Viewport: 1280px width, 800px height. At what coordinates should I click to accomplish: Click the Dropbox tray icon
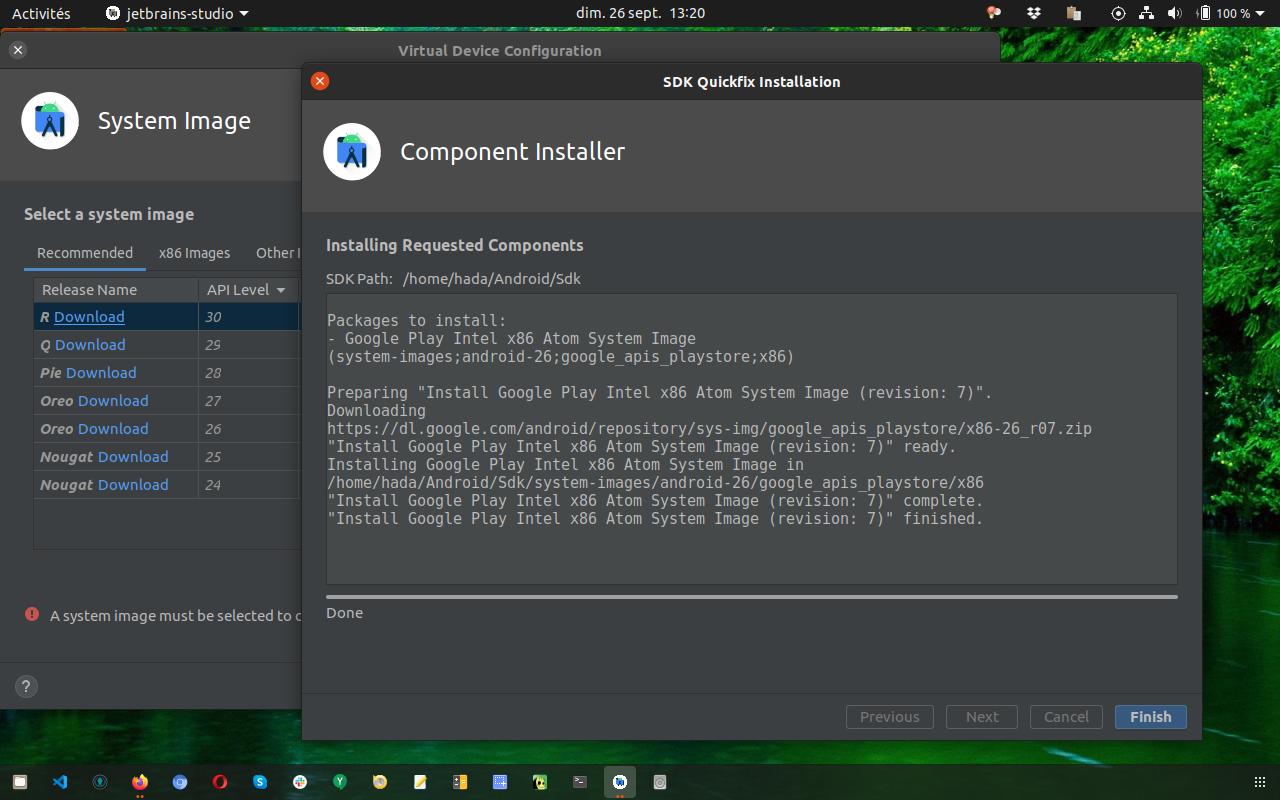click(1034, 13)
